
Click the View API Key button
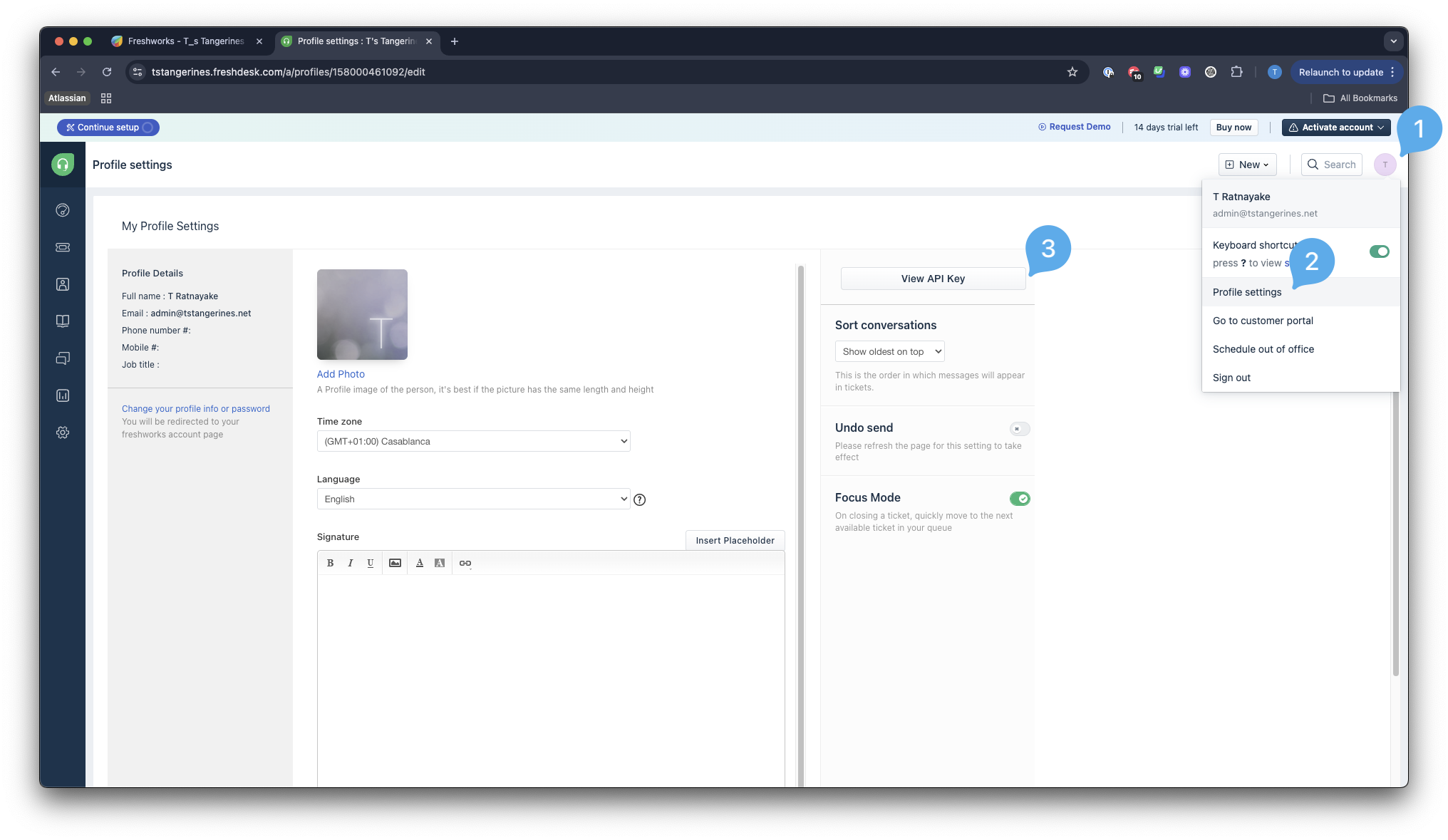point(933,279)
